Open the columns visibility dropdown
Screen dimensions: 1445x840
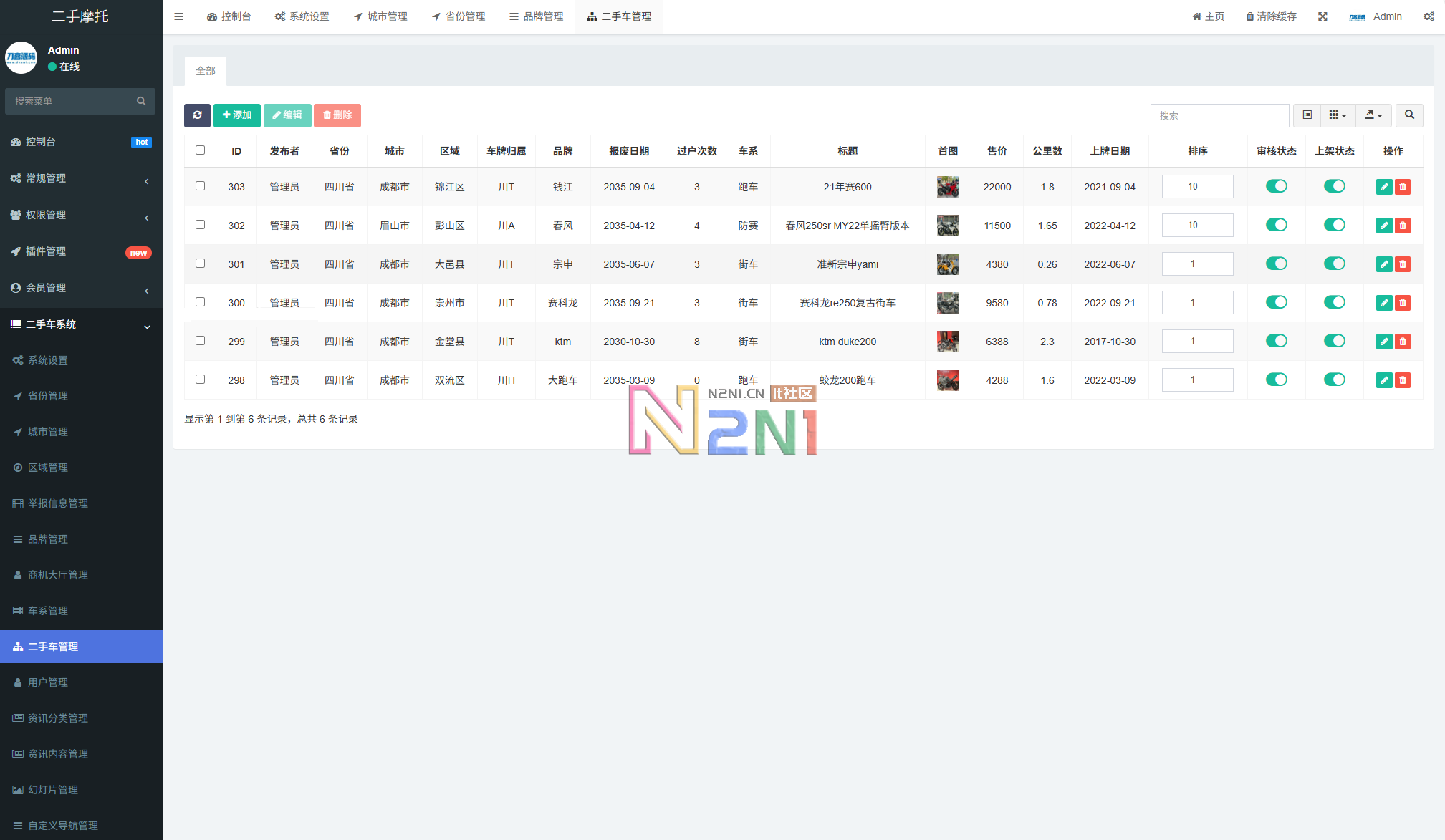tap(1338, 115)
